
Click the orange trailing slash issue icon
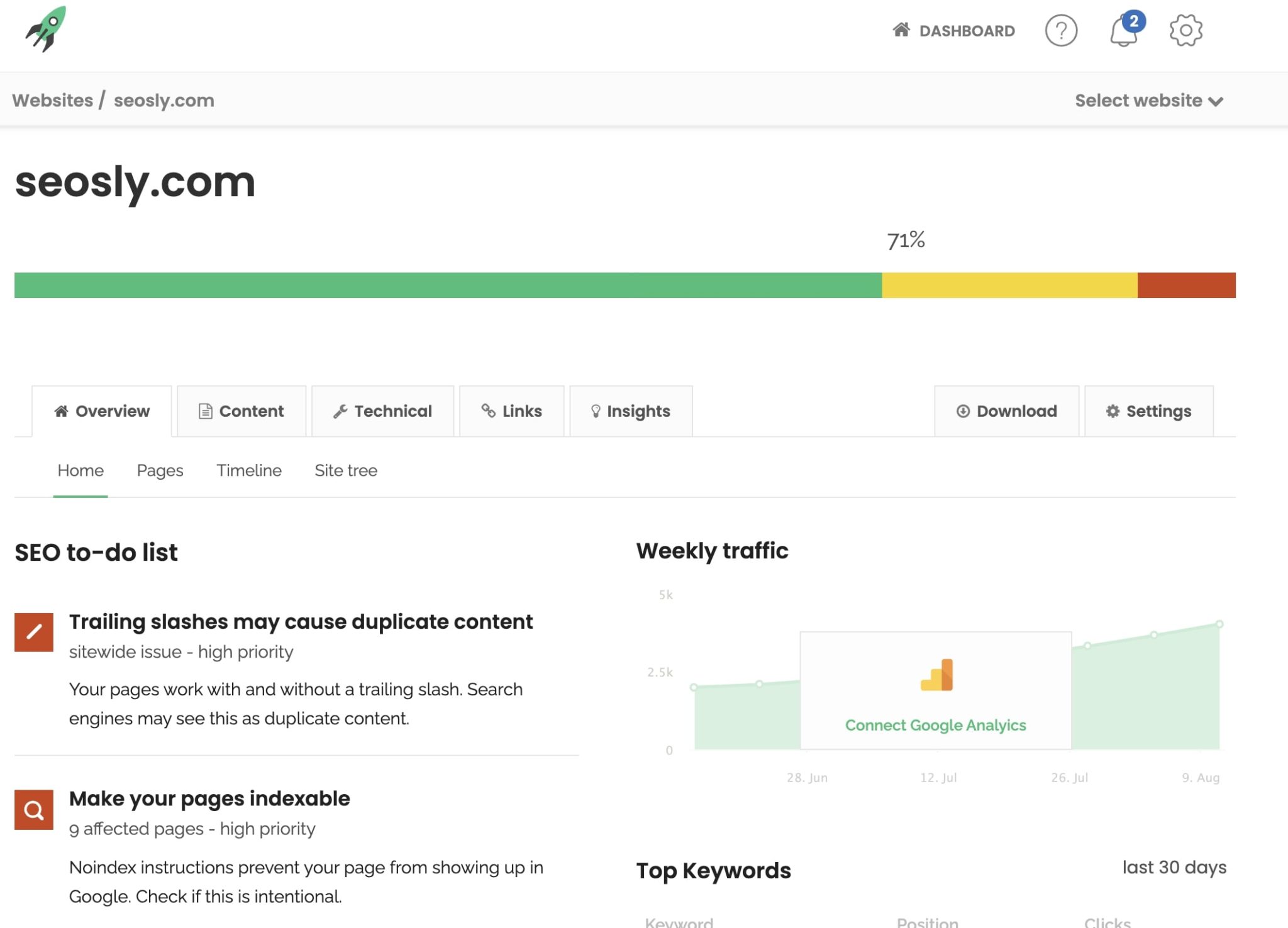[34, 632]
